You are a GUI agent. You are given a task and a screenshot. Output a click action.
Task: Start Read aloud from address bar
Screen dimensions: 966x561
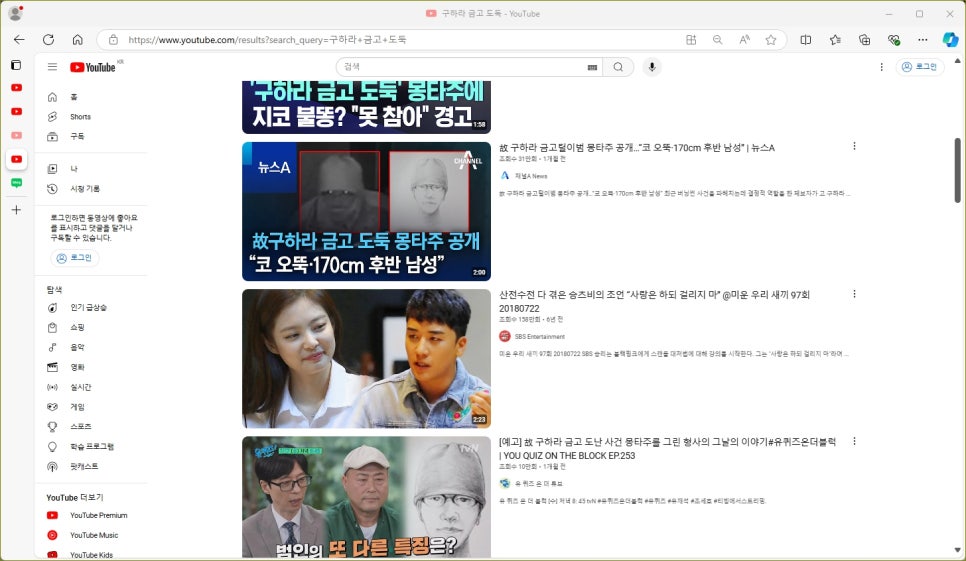[x=744, y=39]
